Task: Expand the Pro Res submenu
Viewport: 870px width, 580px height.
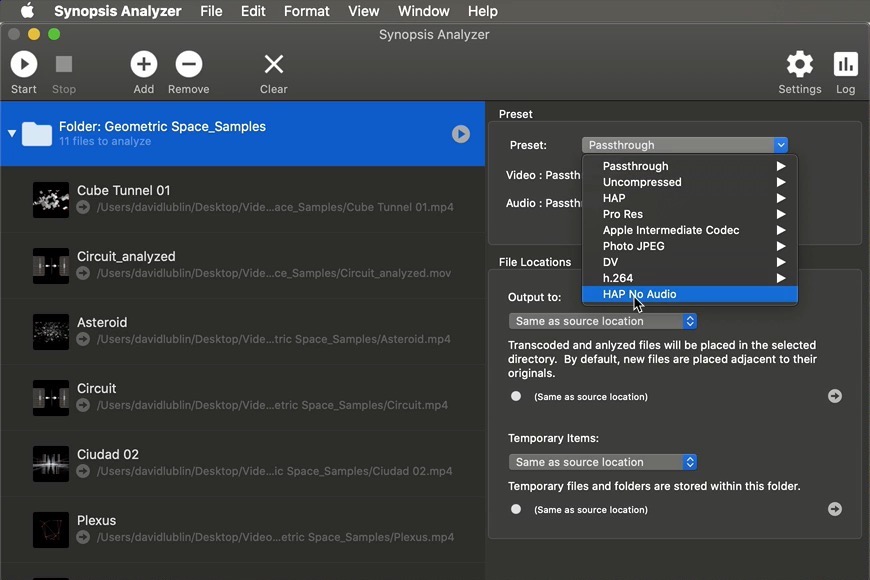Action: (x=690, y=214)
